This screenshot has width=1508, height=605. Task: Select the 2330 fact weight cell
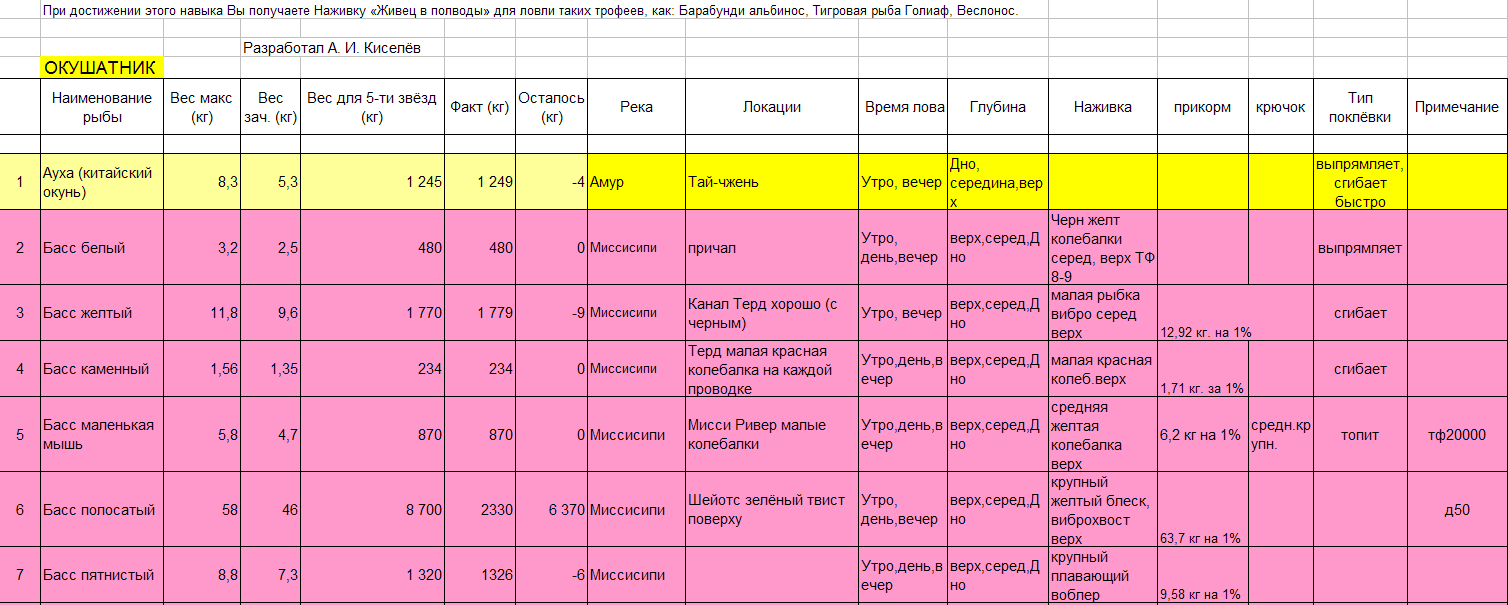click(480, 510)
